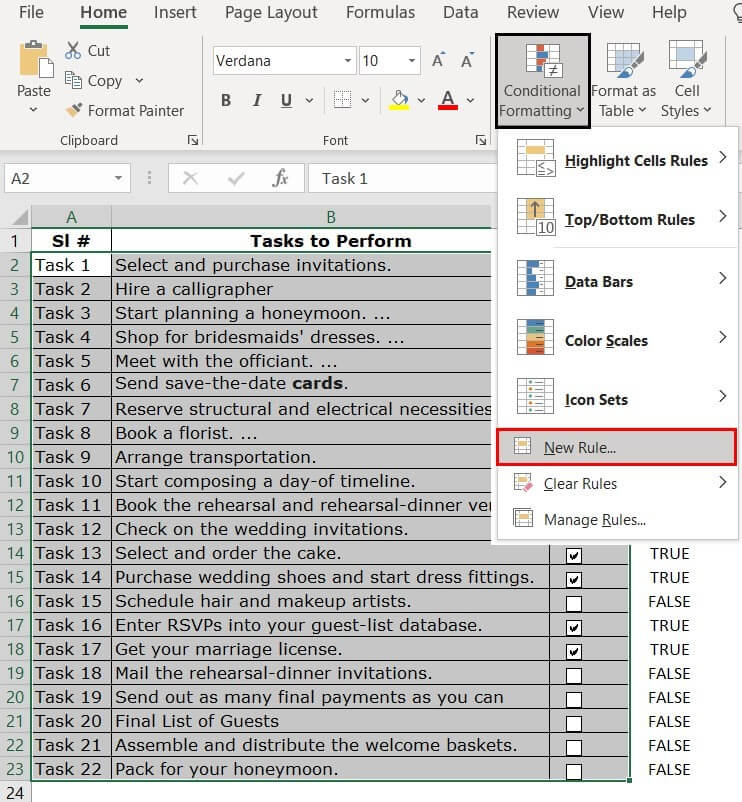Open the Underline style dropdown arrow
The height and width of the screenshot is (802, 742).
[x=309, y=100]
